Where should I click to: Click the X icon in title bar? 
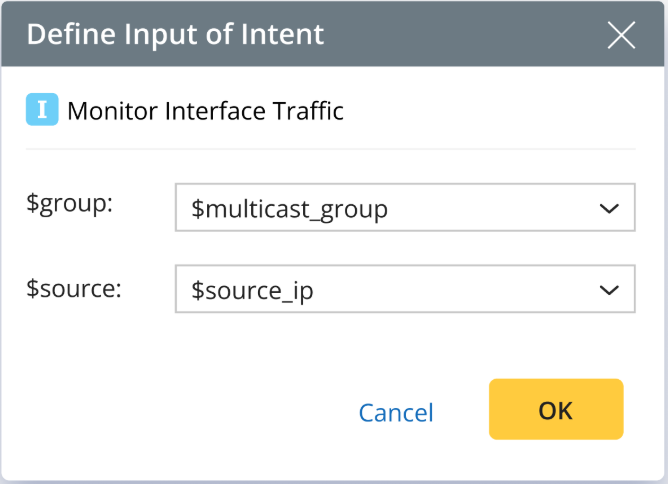pos(621,35)
